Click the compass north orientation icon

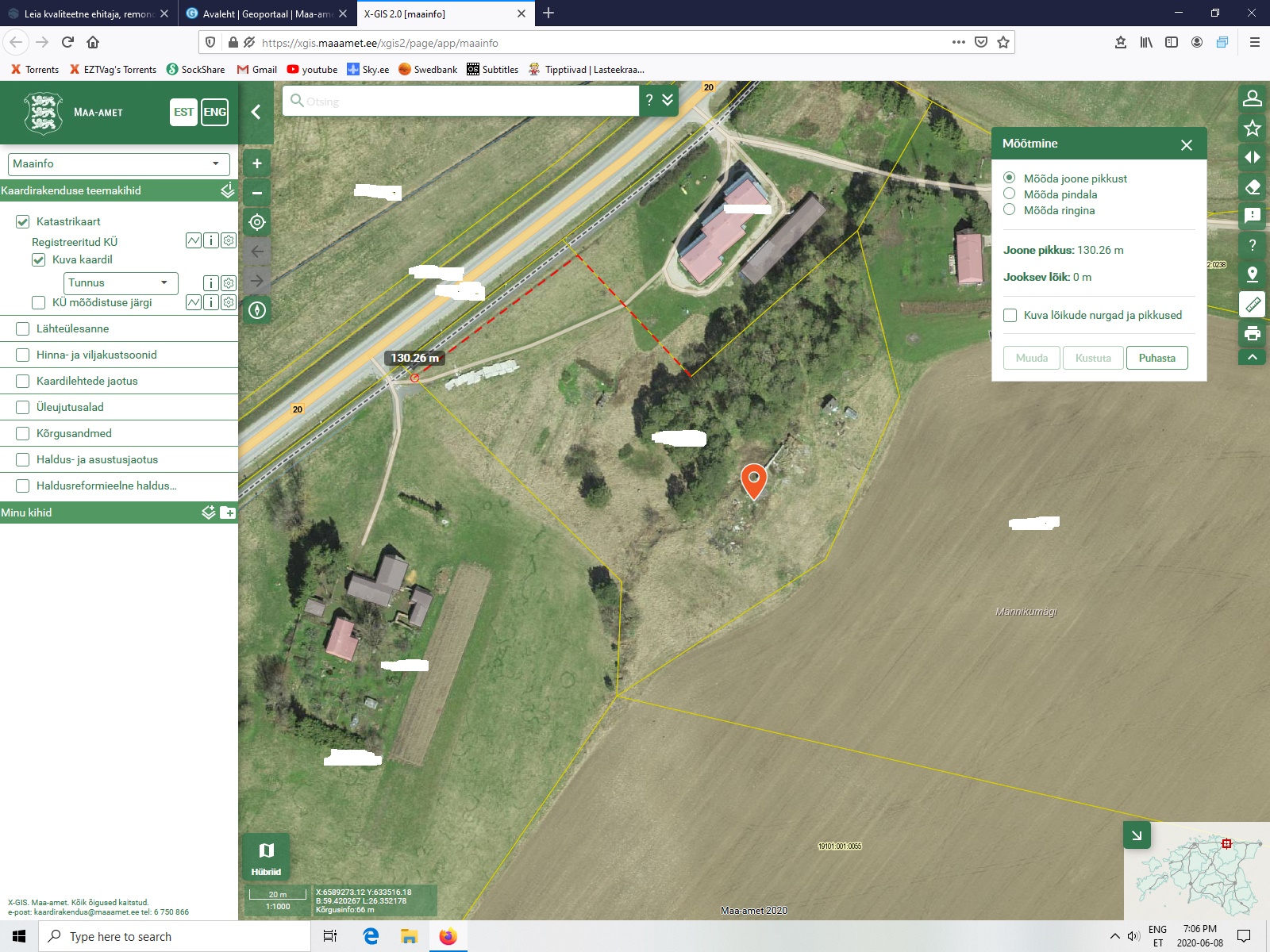pyautogui.click(x=256, y=310)
